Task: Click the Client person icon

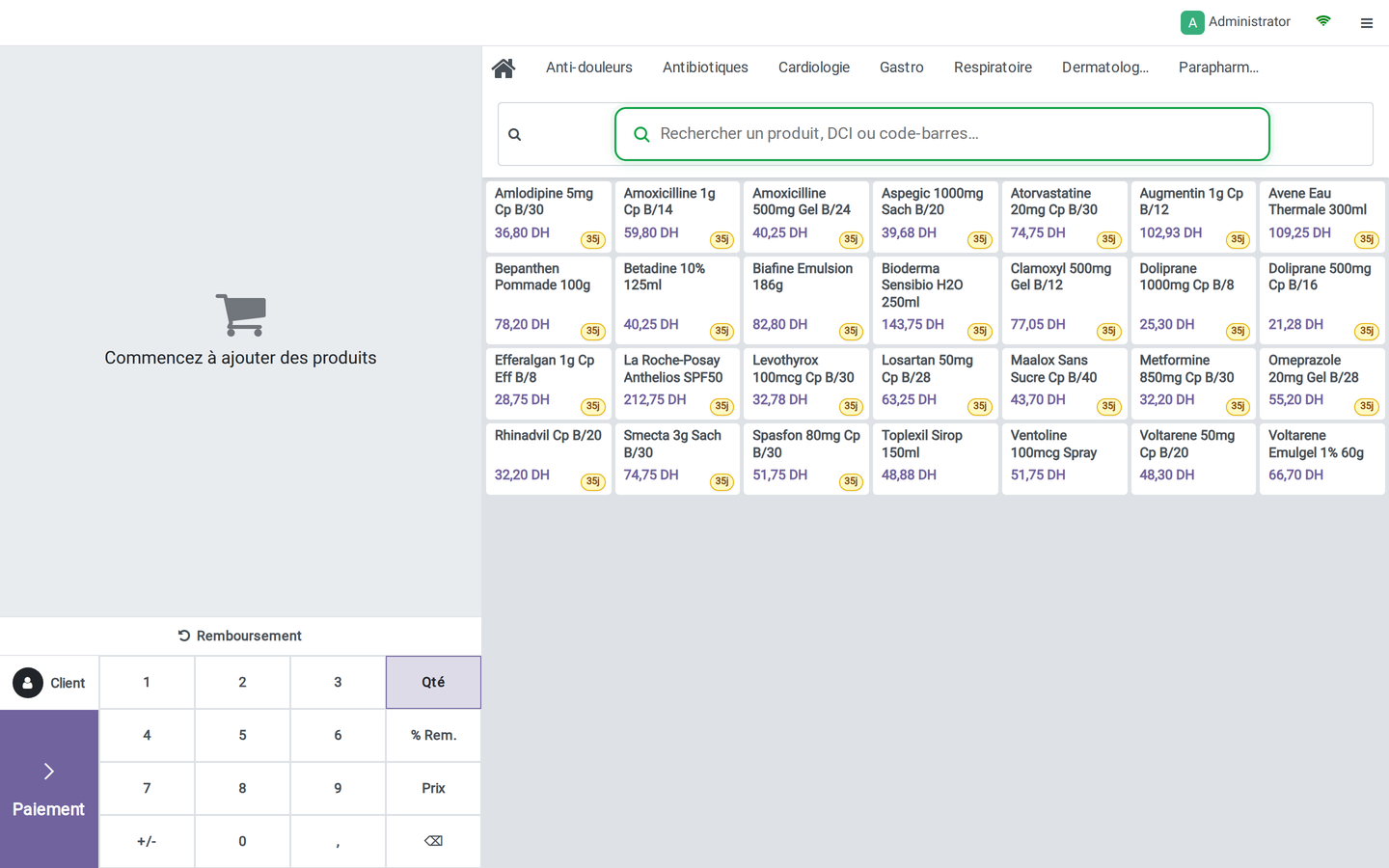Action: coord(28,683)
